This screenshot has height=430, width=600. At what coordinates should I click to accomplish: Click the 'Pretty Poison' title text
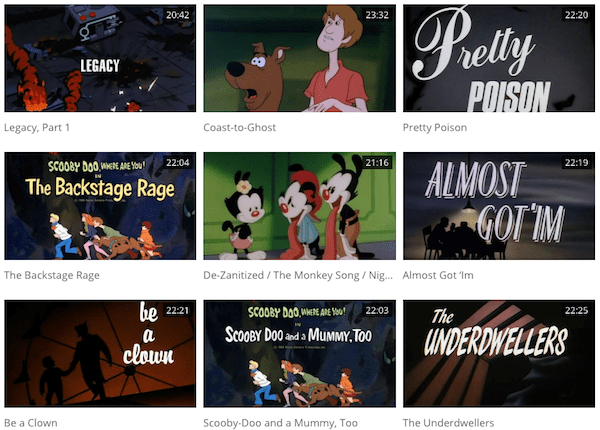point(435,128)
